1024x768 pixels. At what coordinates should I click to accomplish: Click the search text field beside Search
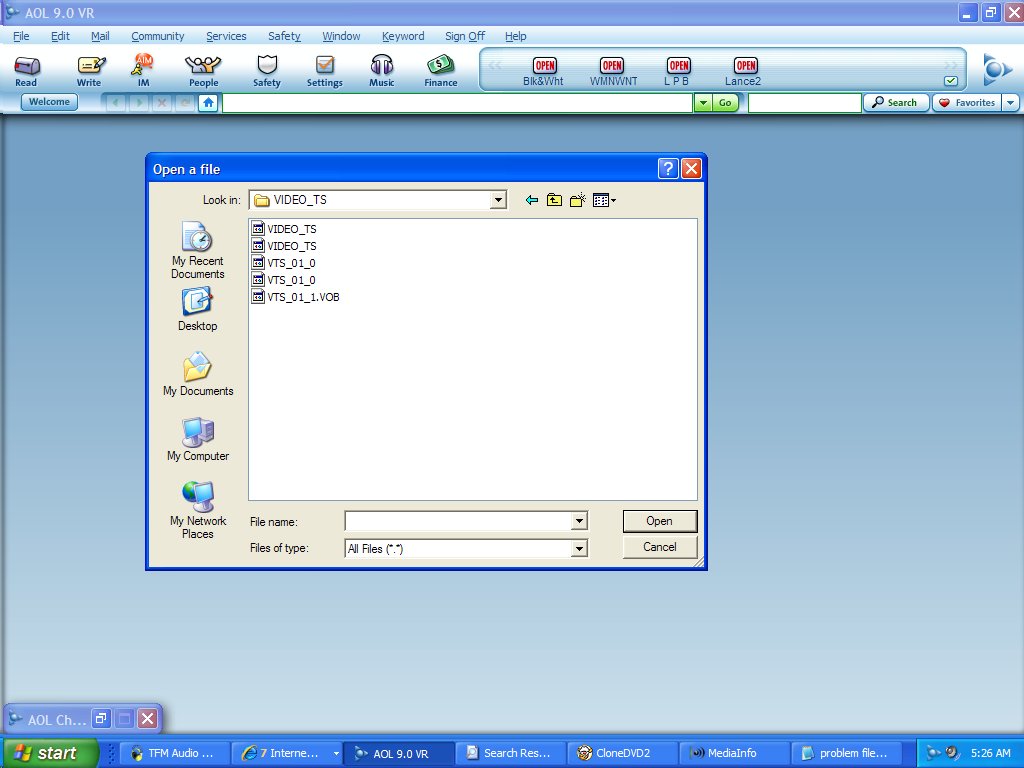click(805, 103)
